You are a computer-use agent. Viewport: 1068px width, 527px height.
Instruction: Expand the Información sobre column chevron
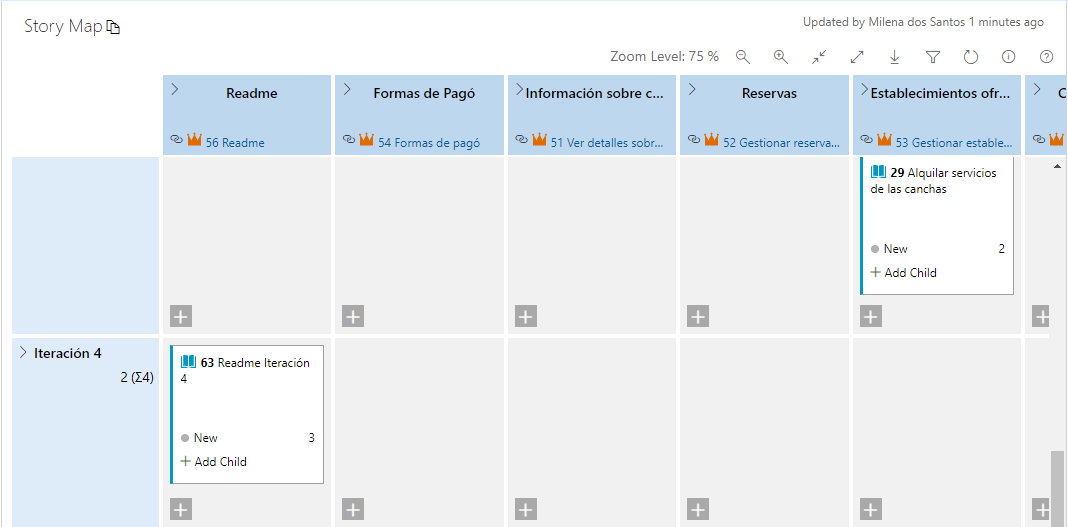(519, 89)
